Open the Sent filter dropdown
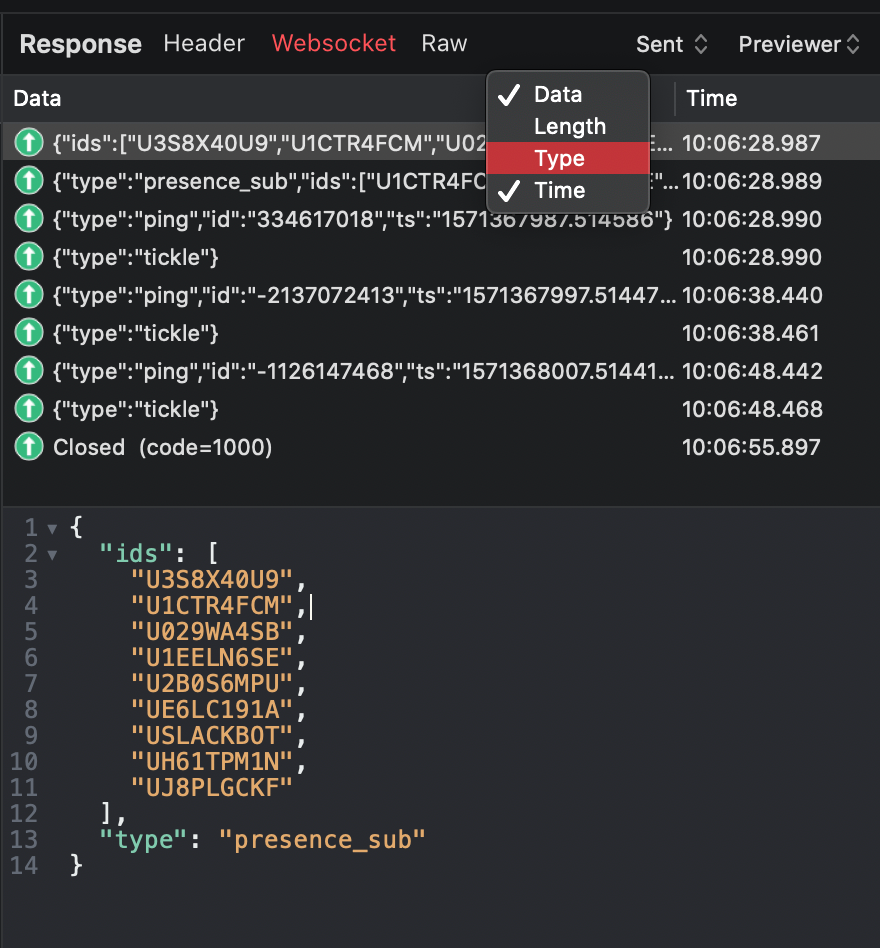Image resolution: width=880 pixels, height=948 pixels. click(672, 44)
